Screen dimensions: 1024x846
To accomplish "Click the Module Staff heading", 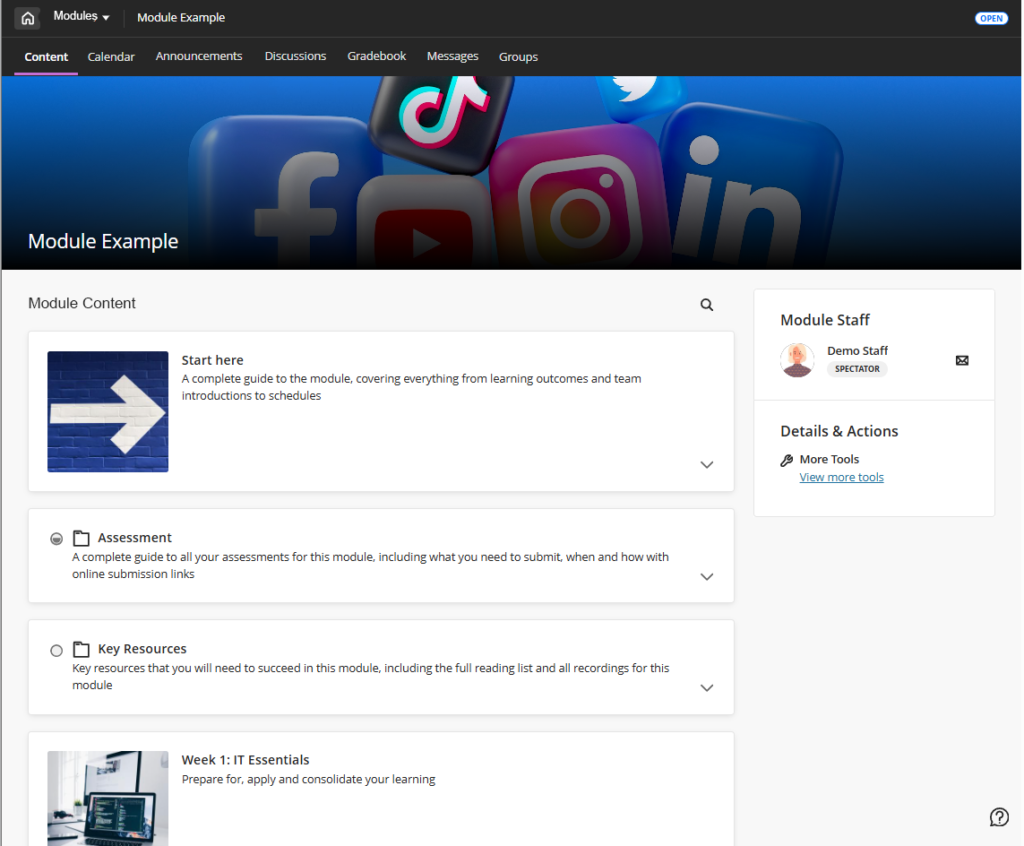I will pos(825,320).
